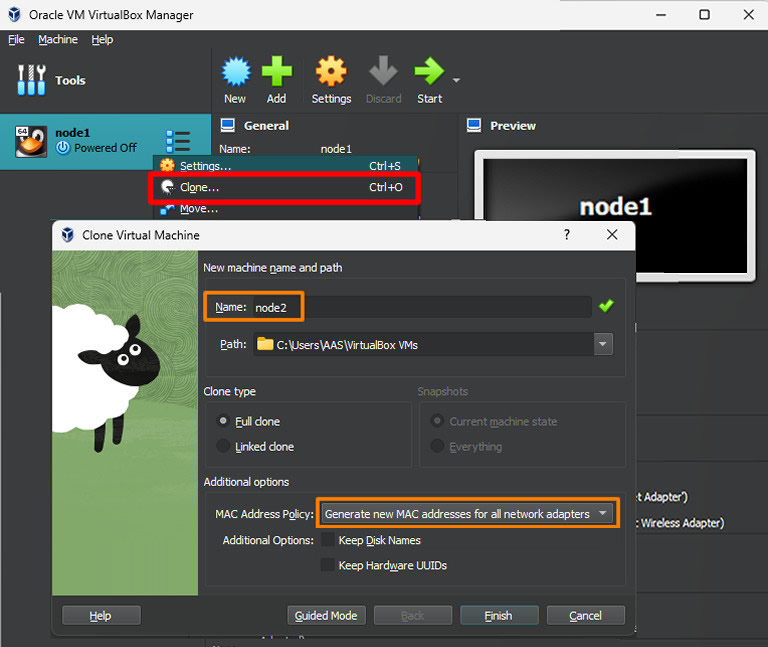Click the Settings gear icon in context menu

tap(168, 166)
